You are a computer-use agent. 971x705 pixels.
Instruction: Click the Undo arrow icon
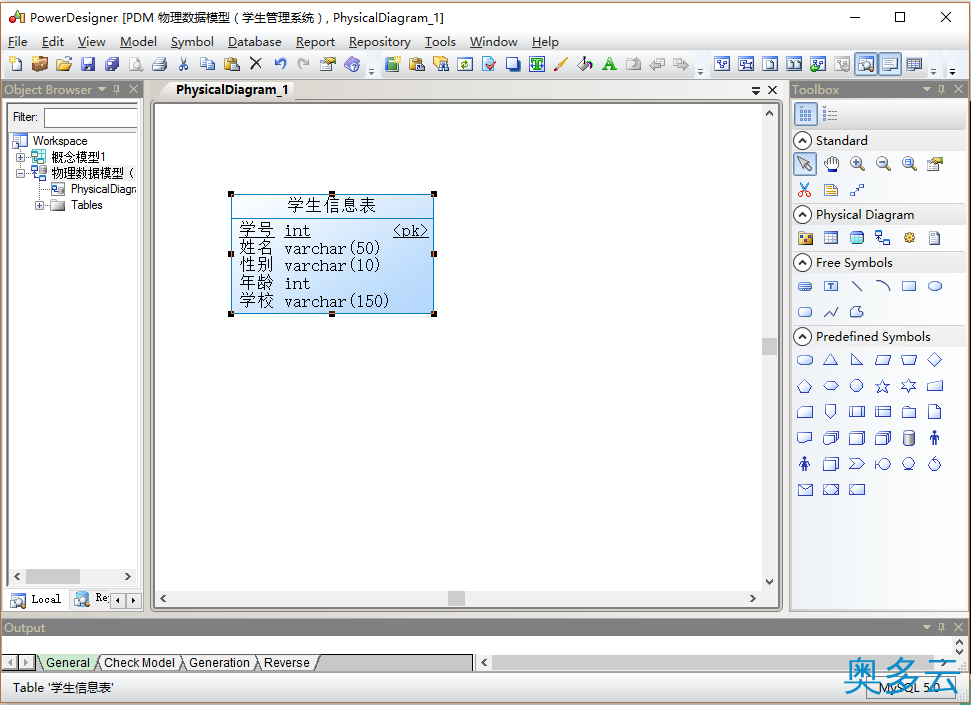[281, 64]
